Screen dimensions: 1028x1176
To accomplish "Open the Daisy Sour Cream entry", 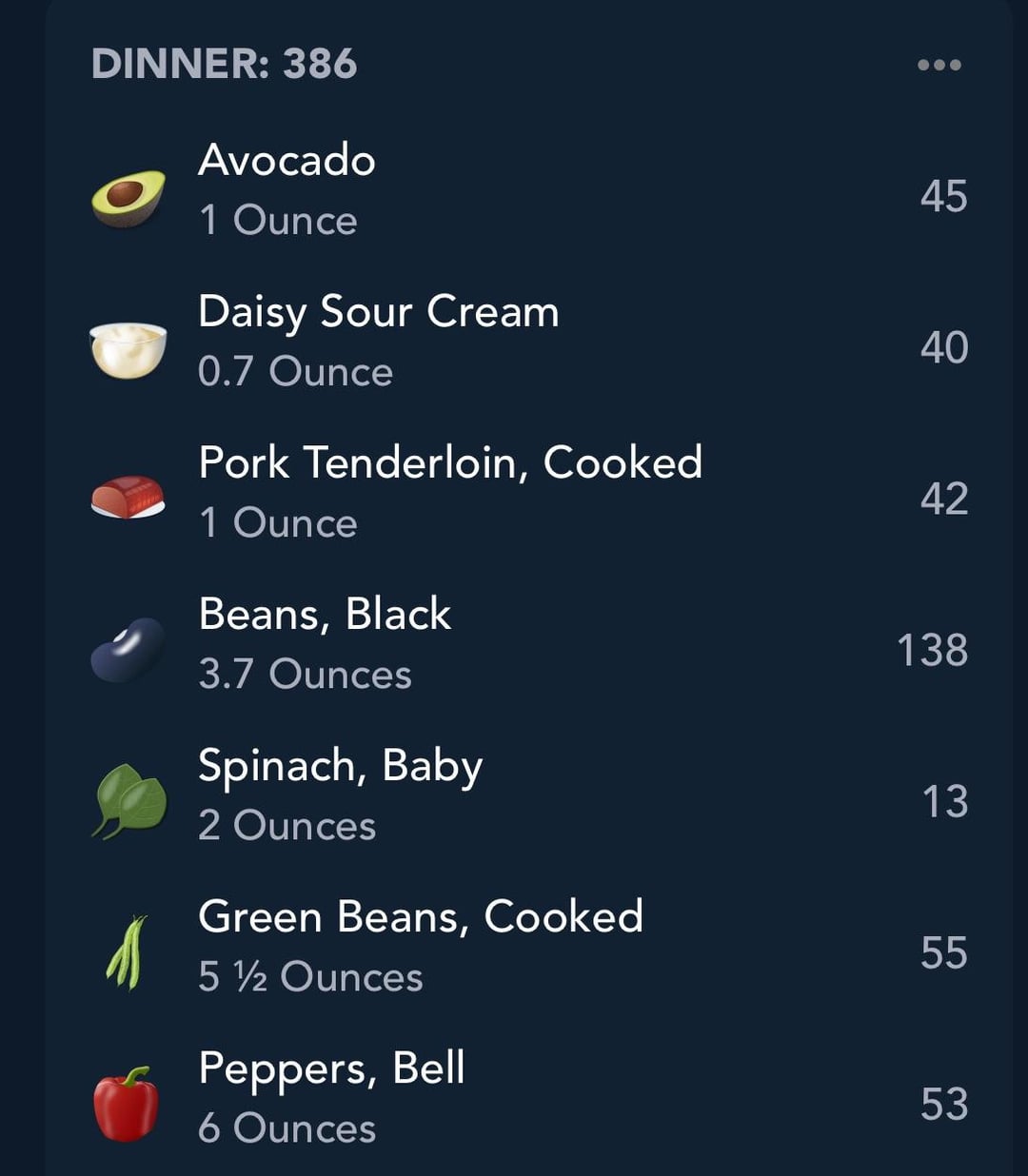I will pyautogui.click(x=378, y=311).
